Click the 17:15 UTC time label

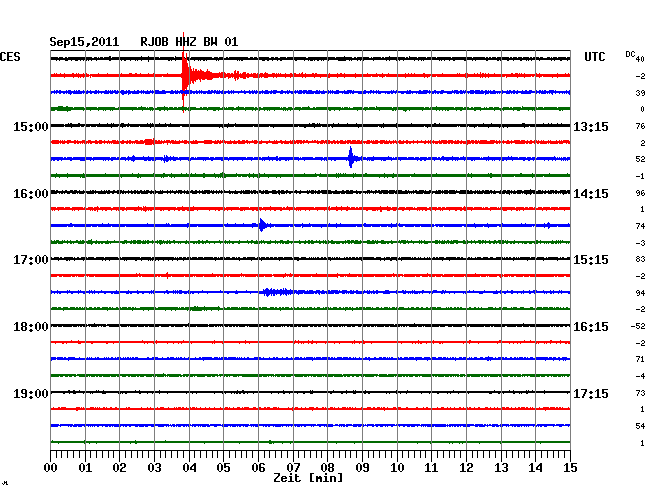pyautogui.click(x=591, y=393)
